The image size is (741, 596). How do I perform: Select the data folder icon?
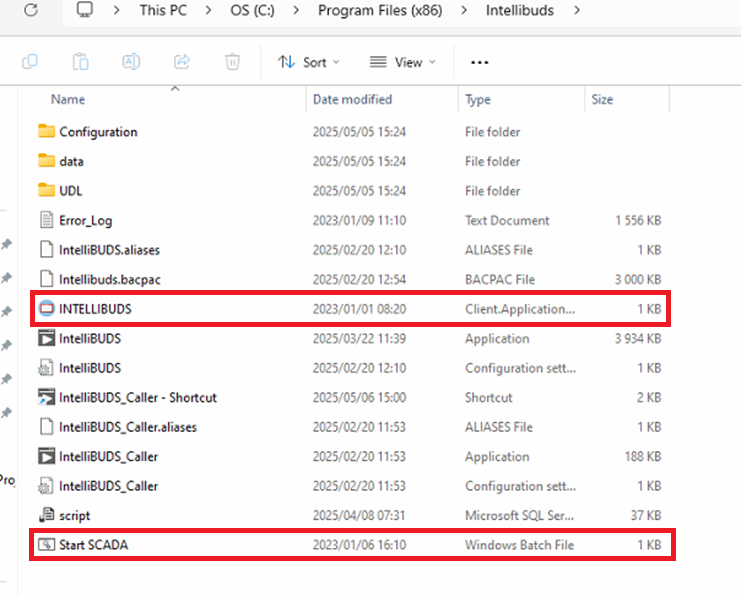(46, 161)
